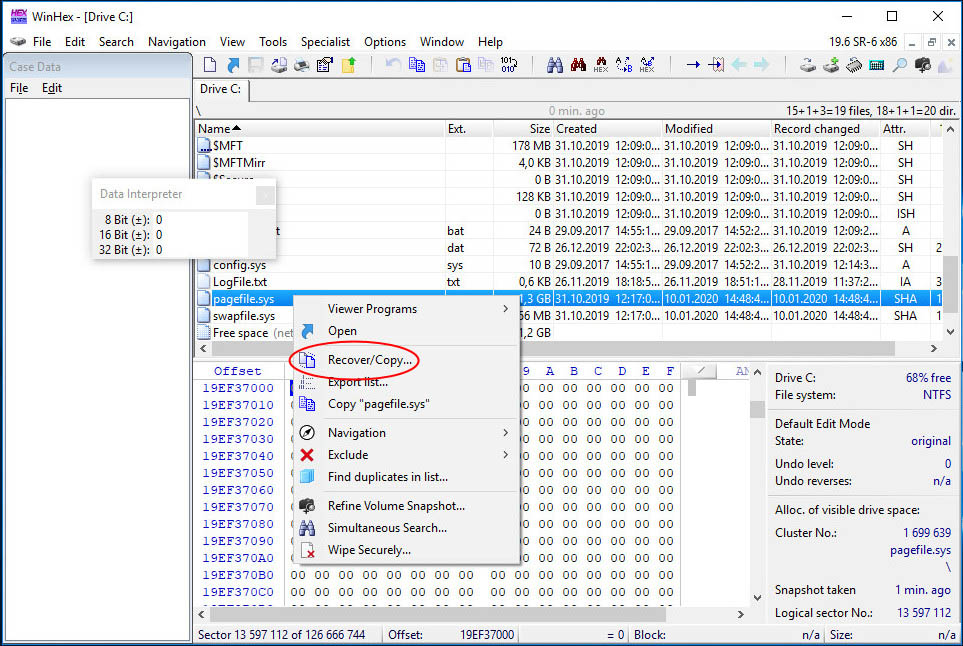Viewport: 963px width, 646px height.
Task: Close the Data Interpreter window
Action: 265,195
